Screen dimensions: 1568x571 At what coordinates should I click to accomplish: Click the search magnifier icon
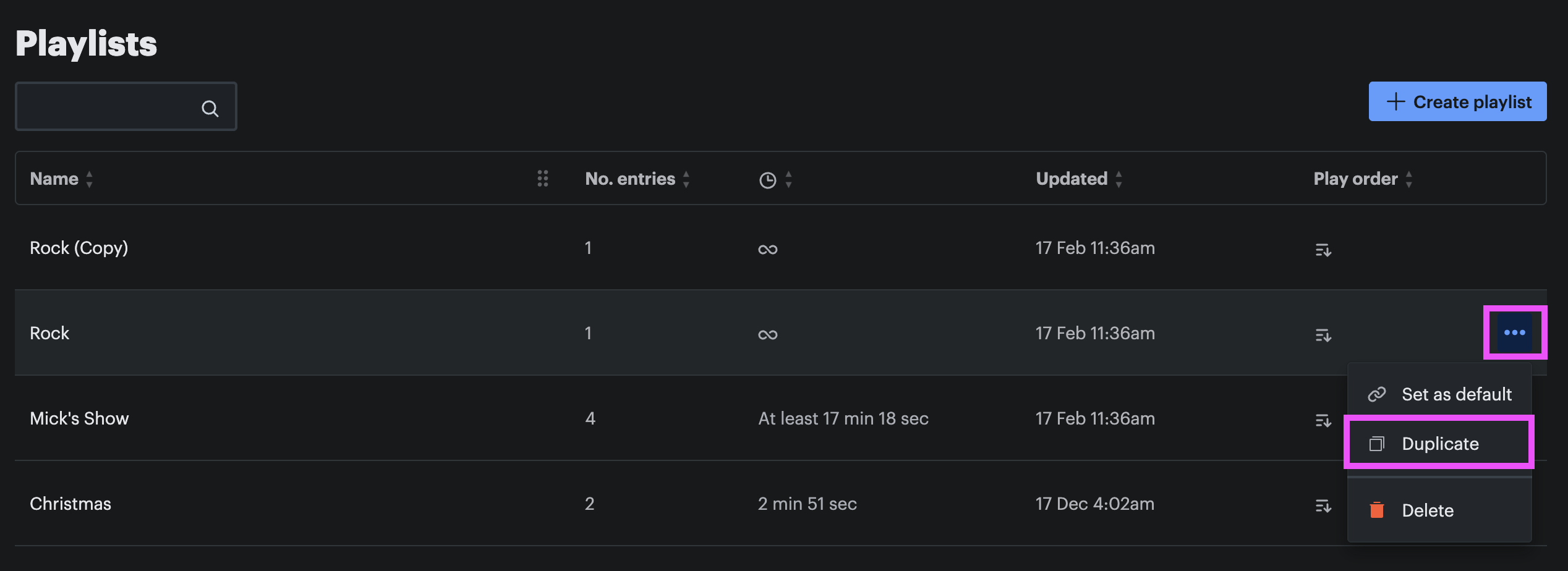click(x=210, y=109)
